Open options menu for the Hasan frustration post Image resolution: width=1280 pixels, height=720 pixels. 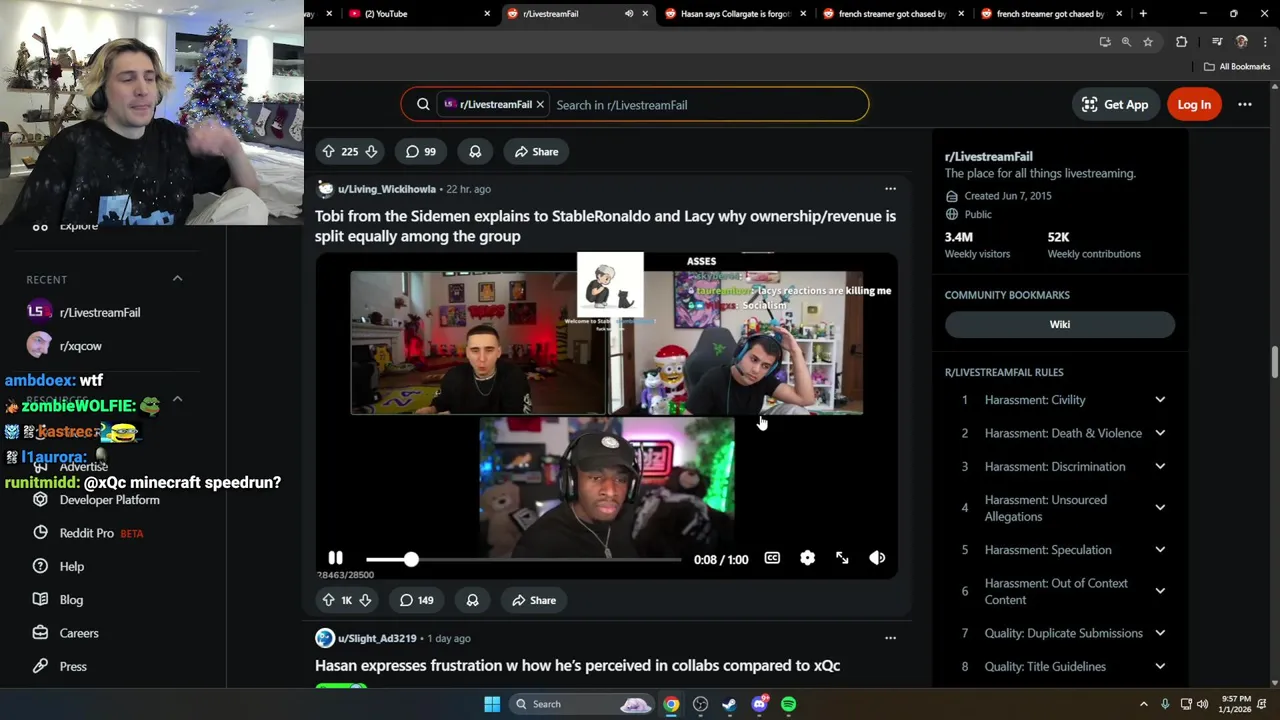[890, 638]
